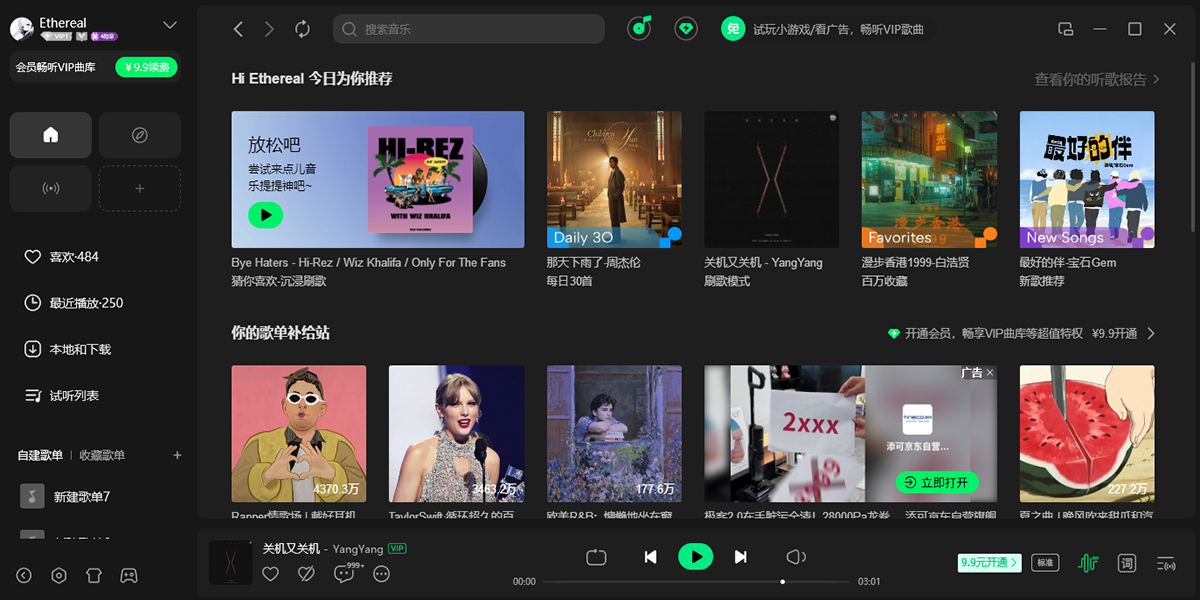The height and width of the screenshot is (600, 1200).
Task: Switch to mini player mode icon
Action: pos(1066,29)
